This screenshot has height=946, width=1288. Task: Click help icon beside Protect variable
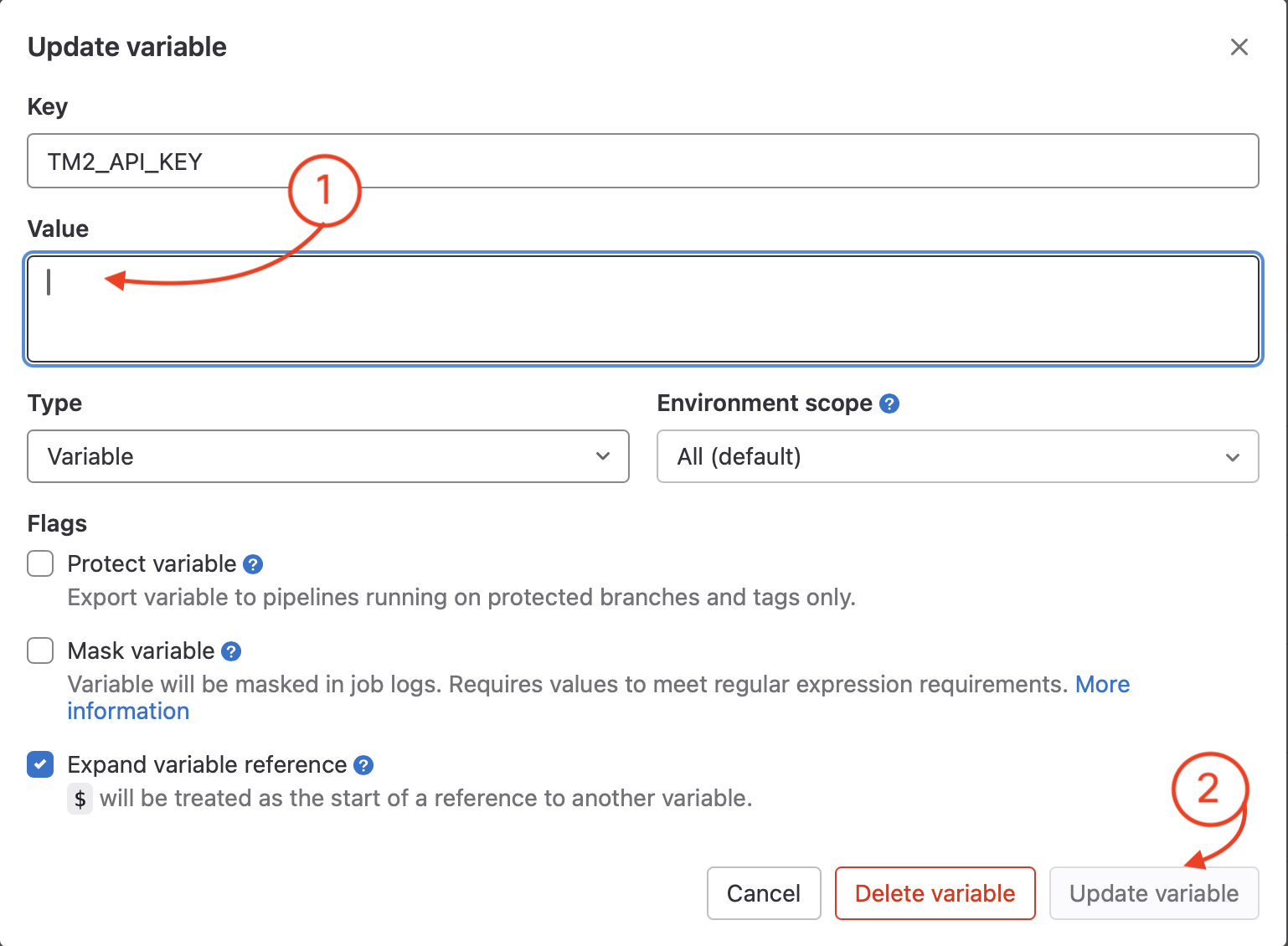point(253,564)
